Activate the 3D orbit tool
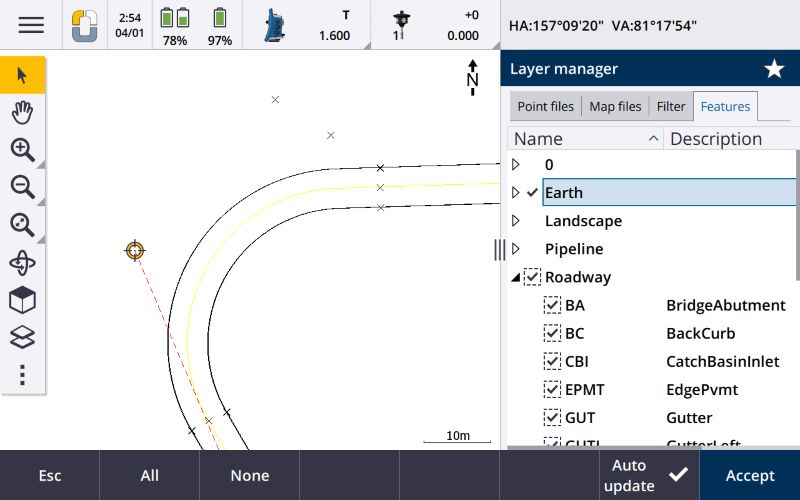800x500 pixels. coord(22,263)
